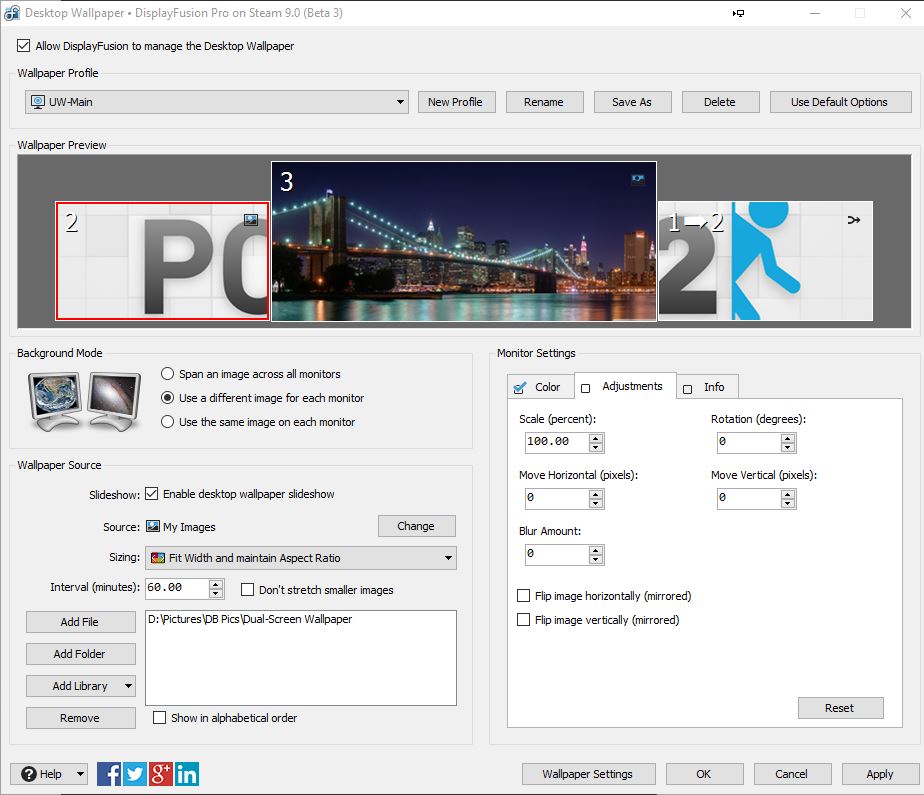This screenshot has height=795, width=924.
Task: Open the Google+ social icon
Action: point(161,773)
